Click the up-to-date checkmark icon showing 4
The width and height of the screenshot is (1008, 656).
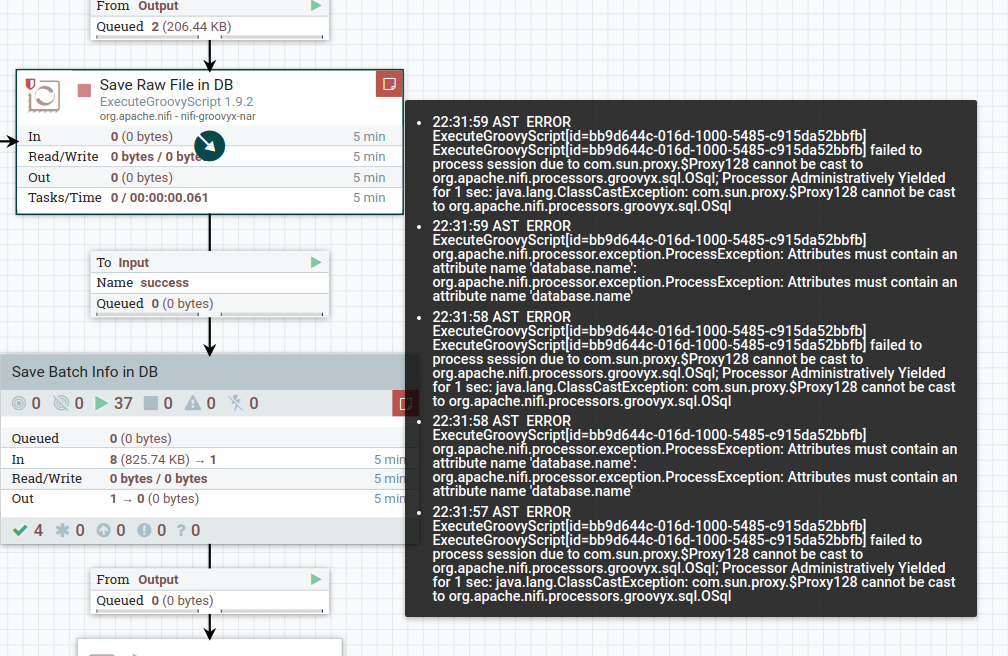coord(20,530)
